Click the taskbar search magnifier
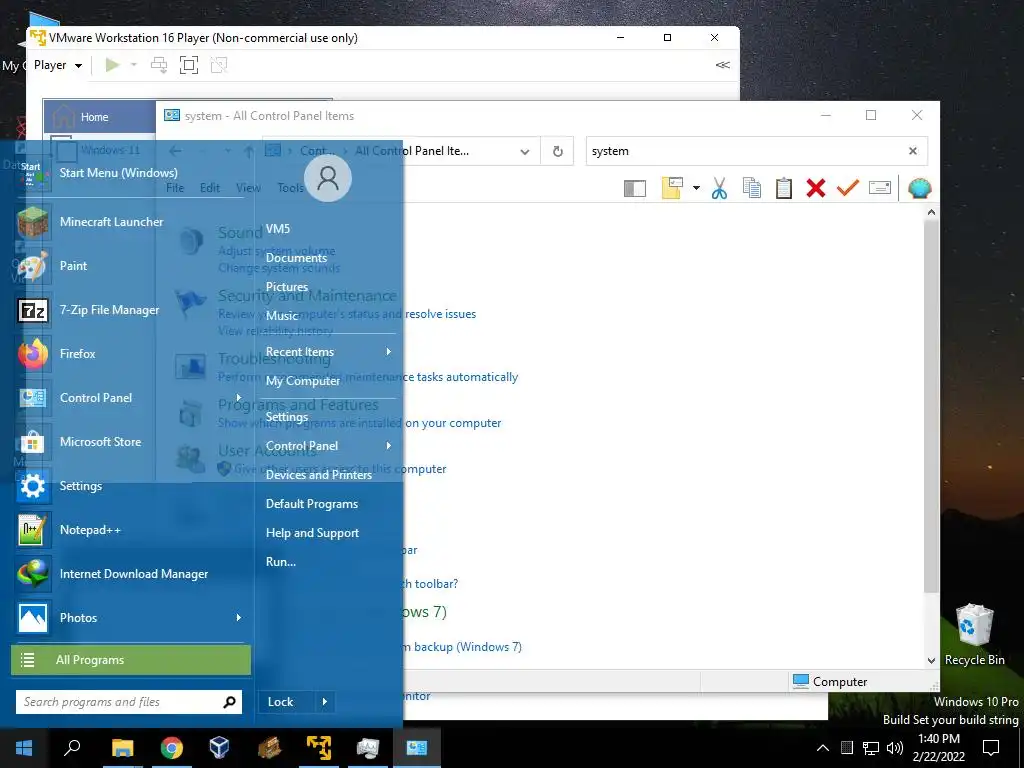Viewport: 1024px width, 768px height. pos(72,748)
